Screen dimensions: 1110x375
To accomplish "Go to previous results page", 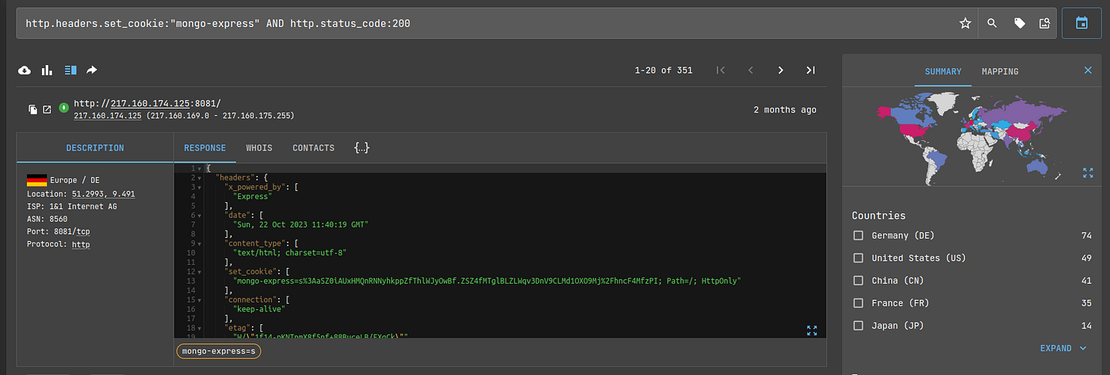I will coord(750,70).
